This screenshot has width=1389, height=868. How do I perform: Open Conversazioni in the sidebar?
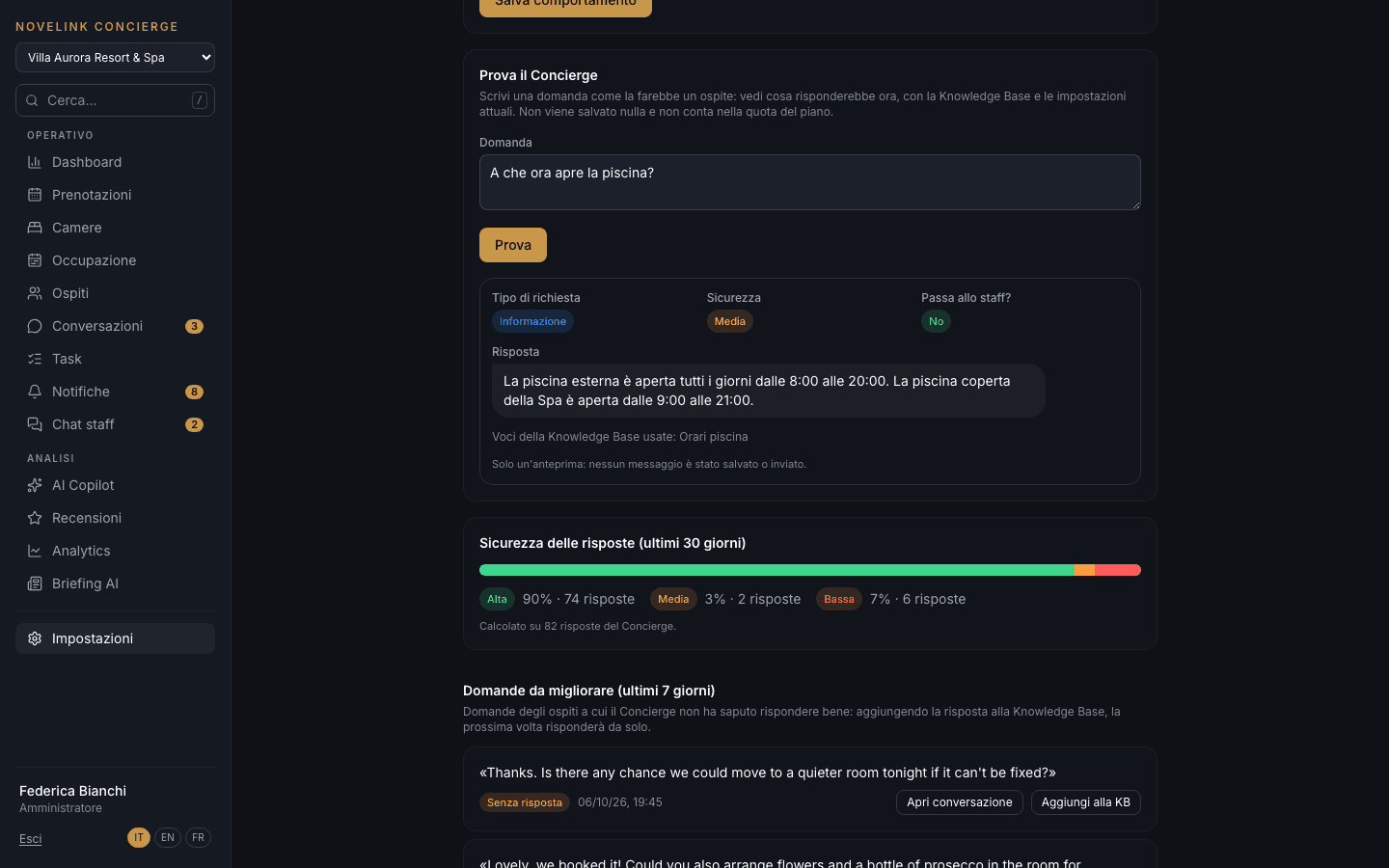pos(115,326)
